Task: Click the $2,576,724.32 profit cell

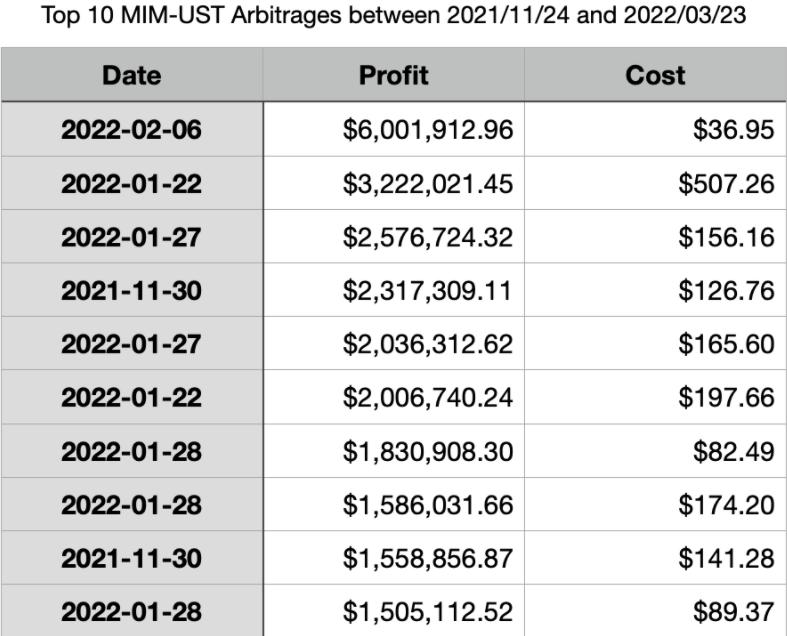Action: (x=427, y=237)
